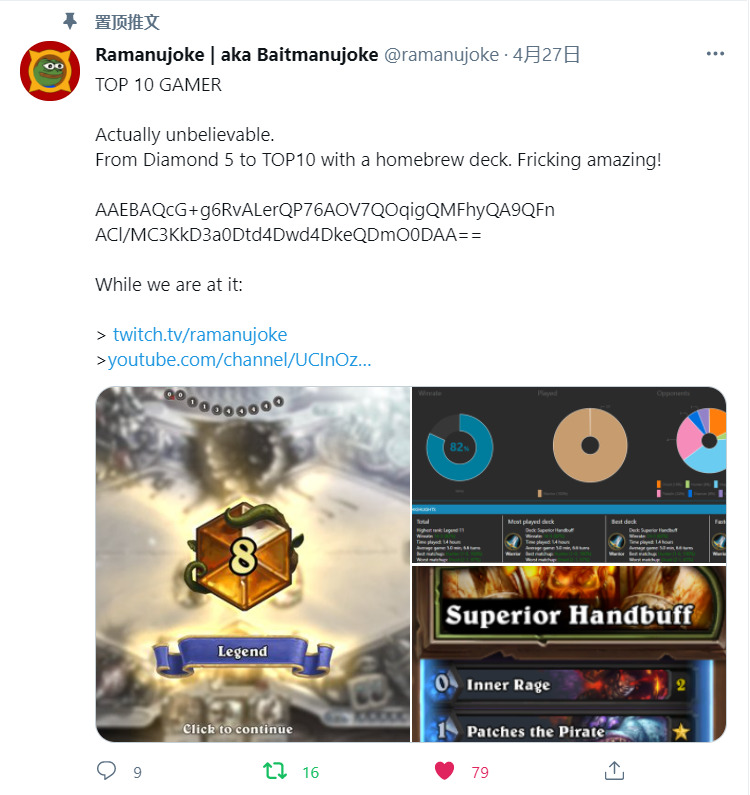View the Legend rank 8 image
The width and height of the screenshot is (750, 795).
(253, 564)
